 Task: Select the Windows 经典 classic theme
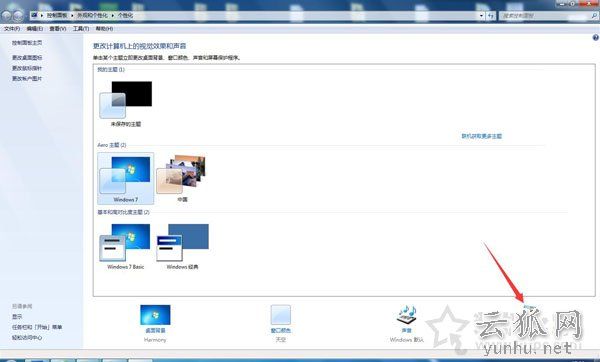pos(183,246)
